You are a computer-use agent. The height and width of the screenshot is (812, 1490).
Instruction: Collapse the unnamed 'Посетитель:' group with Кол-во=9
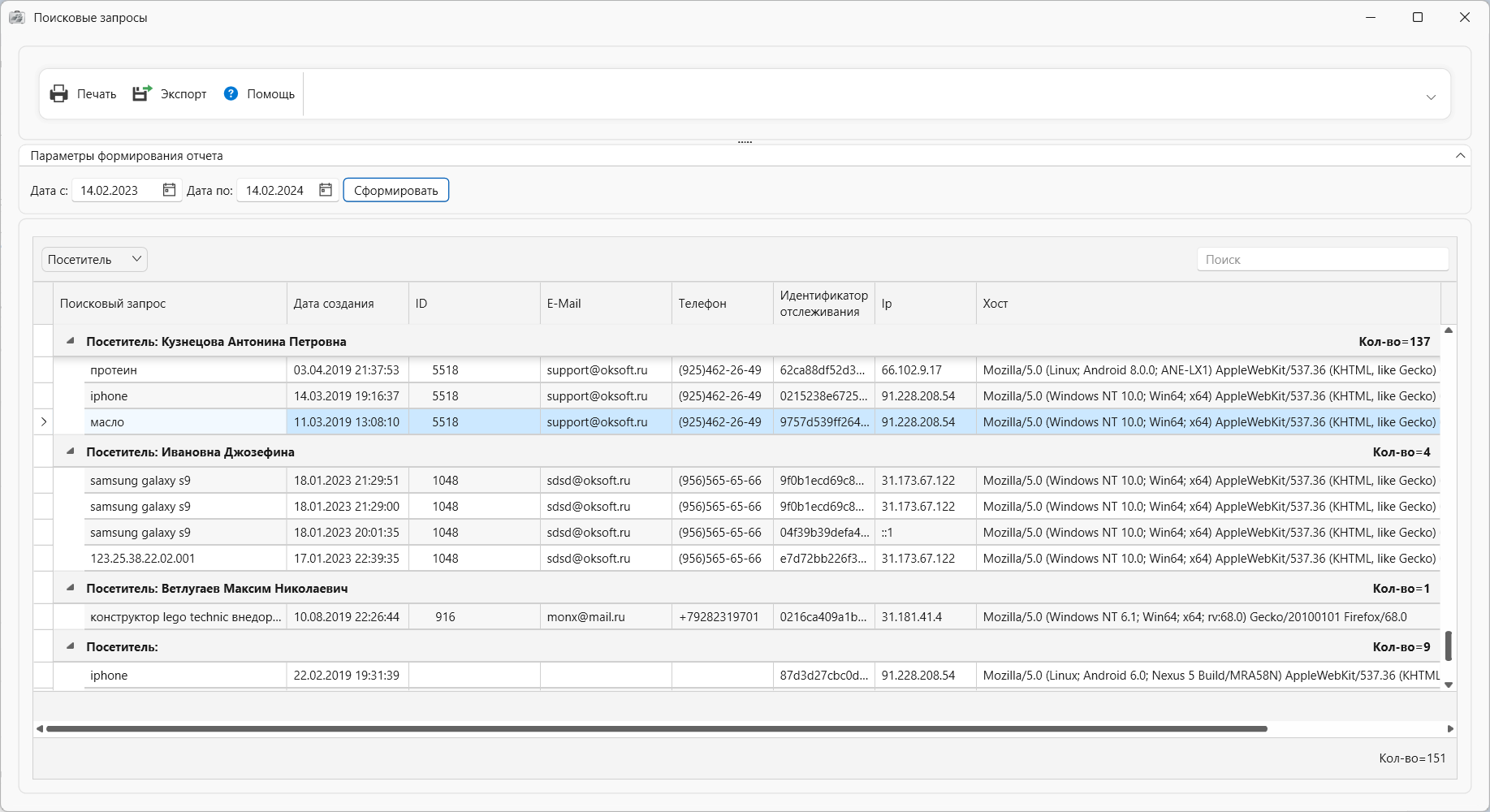coord(70,646)
